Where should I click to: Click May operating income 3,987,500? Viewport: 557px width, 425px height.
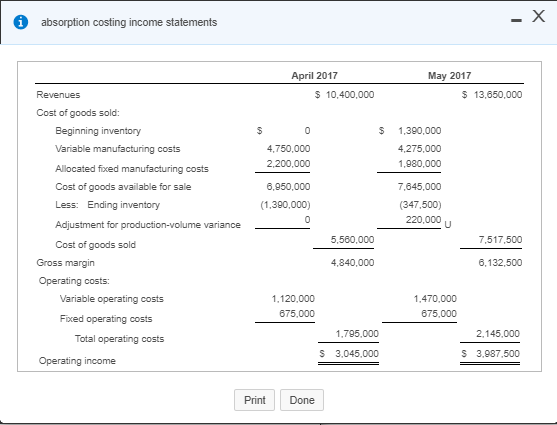click(498, 354)
